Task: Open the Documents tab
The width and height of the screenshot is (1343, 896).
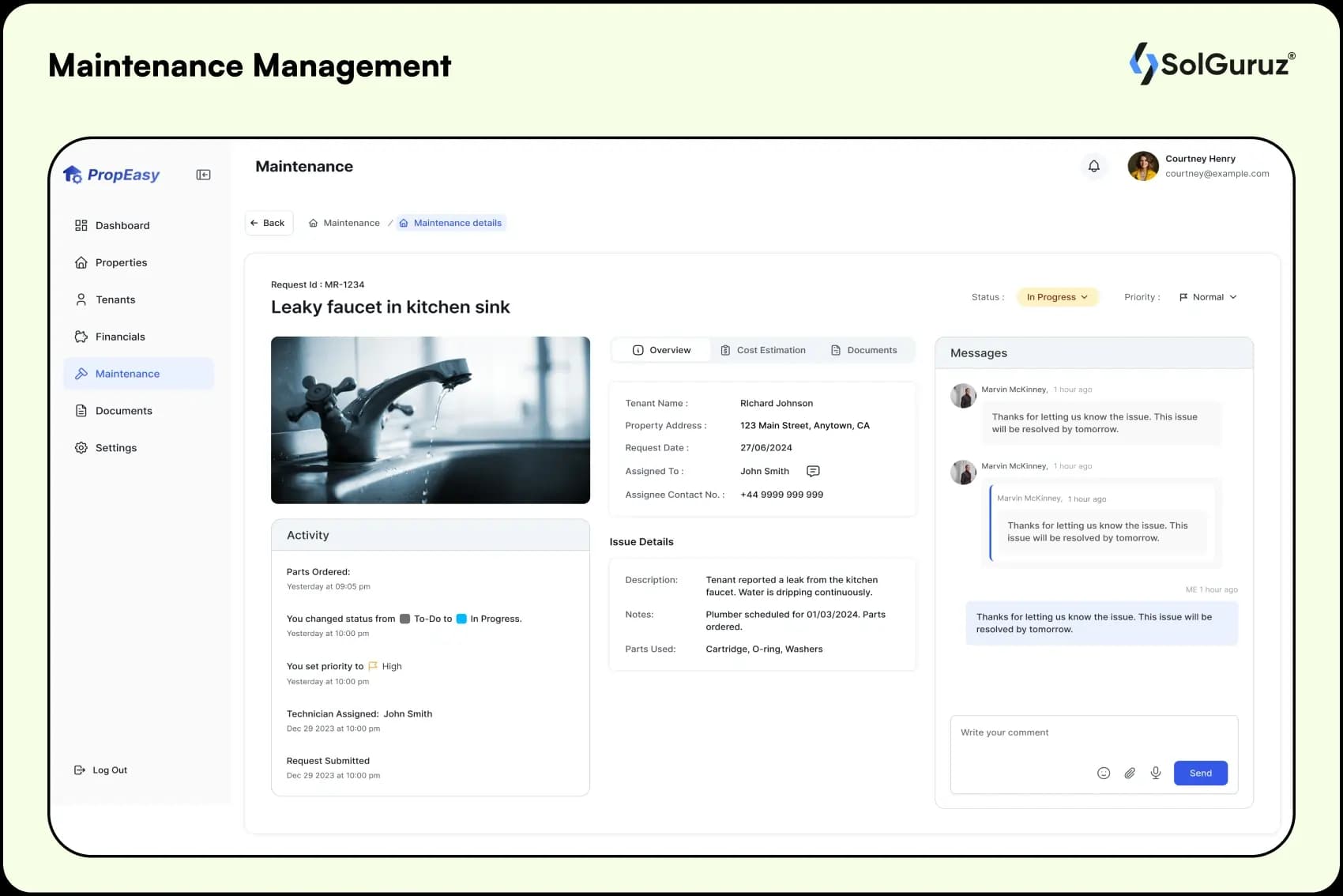Action: (865, 349)
